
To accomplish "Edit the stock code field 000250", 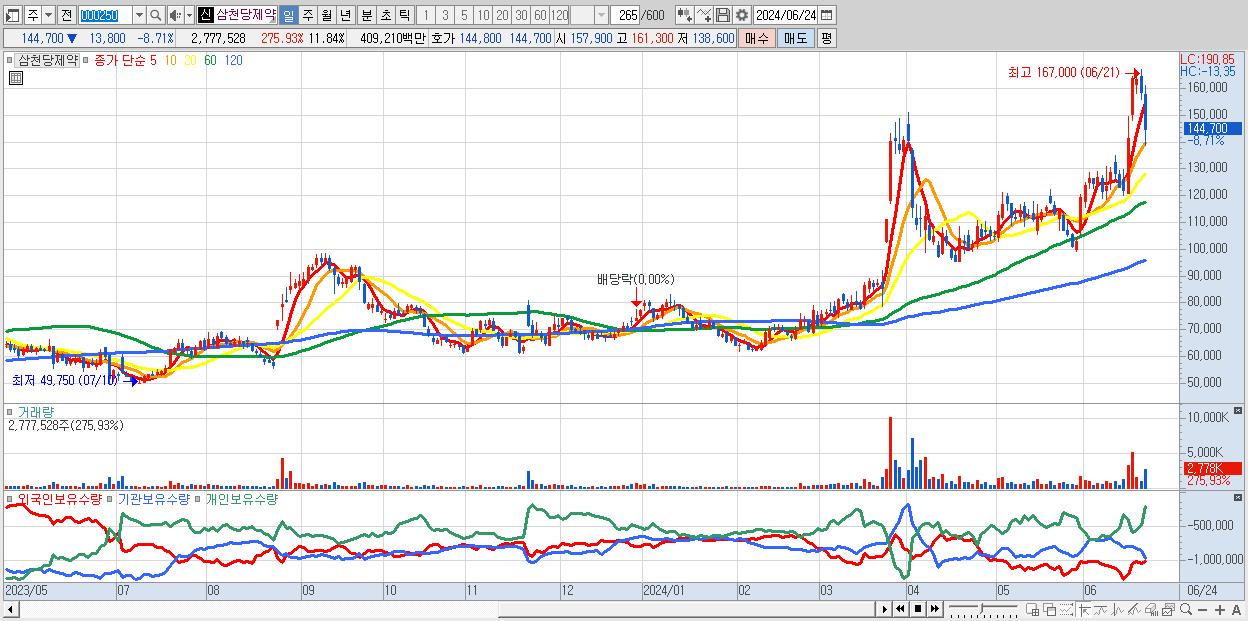I will (x=104, y=15).
